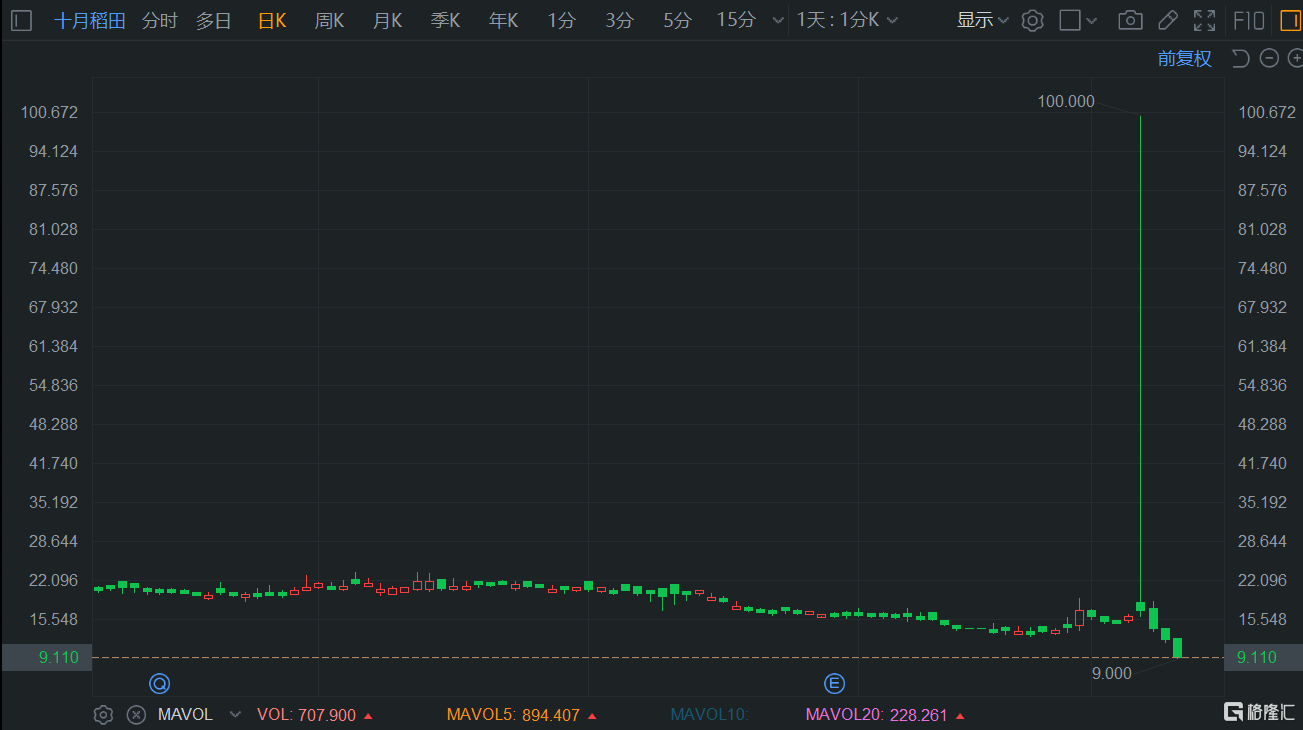This screenshot has height=730, width=1303.
Task: Click the 前复权 adjustment option
Action: [x=1185, y=59]
